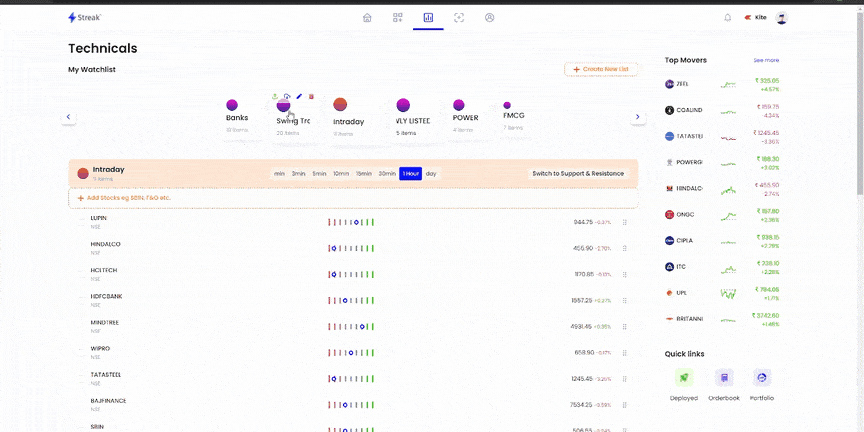This screenshot has height=432, width=864.
Task: Create a new watchlist
Action: (601, 69)
